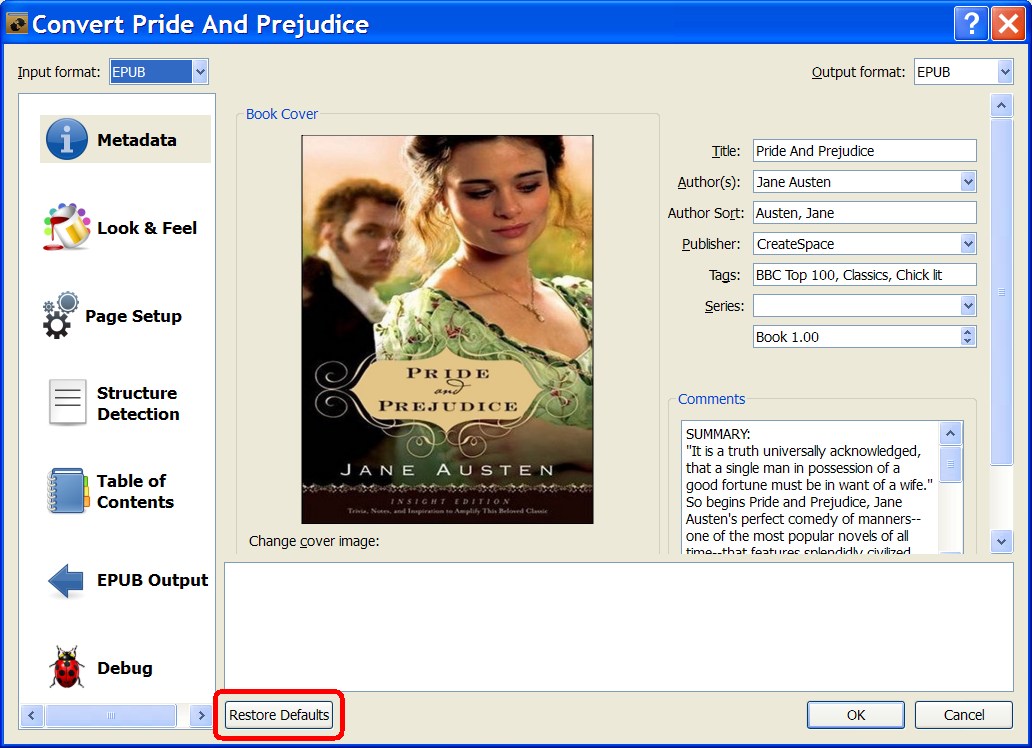
Task: Click the 'Book Cover' group label
Action: click(x=282, y=114)
